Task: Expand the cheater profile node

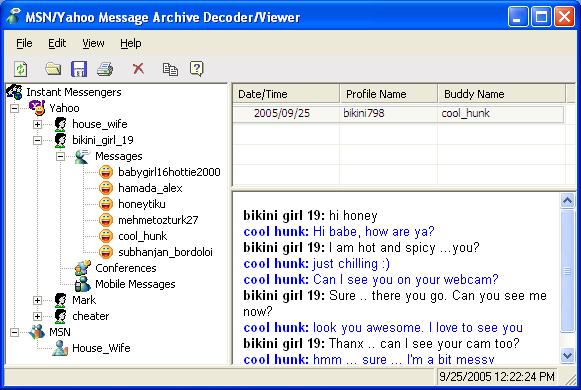Action: (37, 316)
